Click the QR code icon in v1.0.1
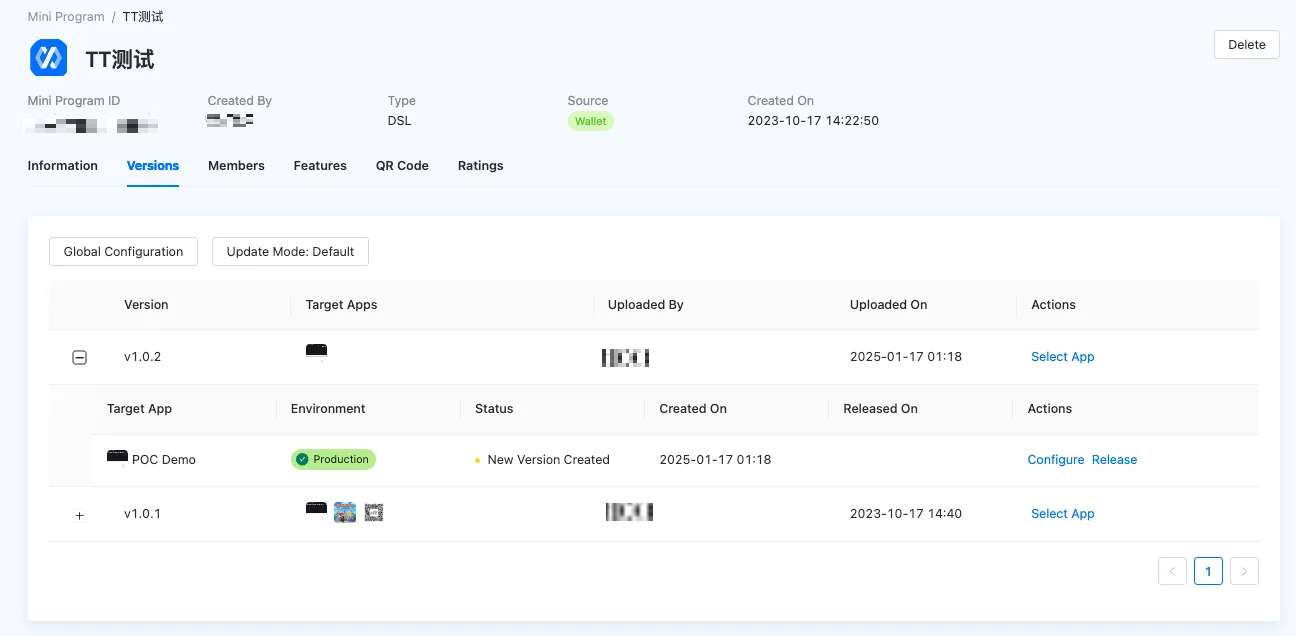The height and width of the screenshot is (636, 1296). click(x=374, y=513)
